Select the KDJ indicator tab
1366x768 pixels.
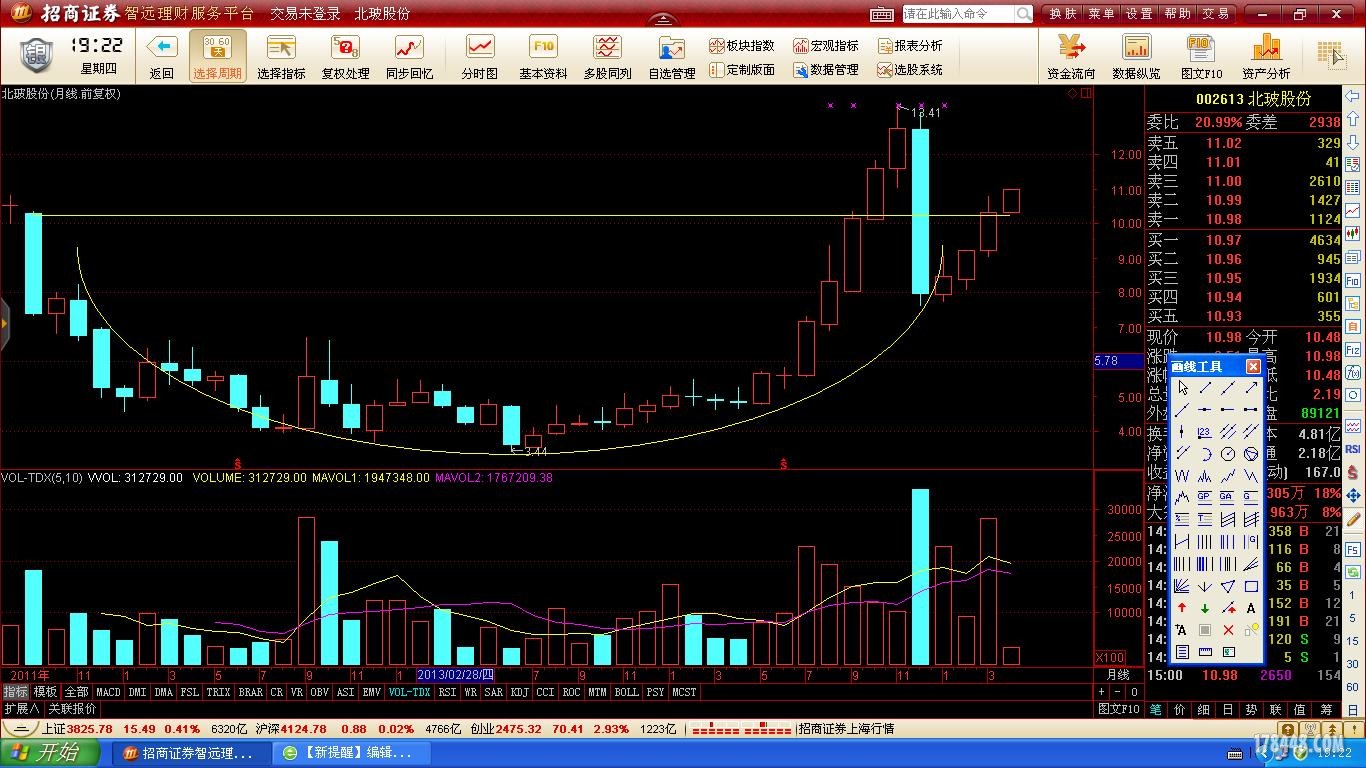519,692
